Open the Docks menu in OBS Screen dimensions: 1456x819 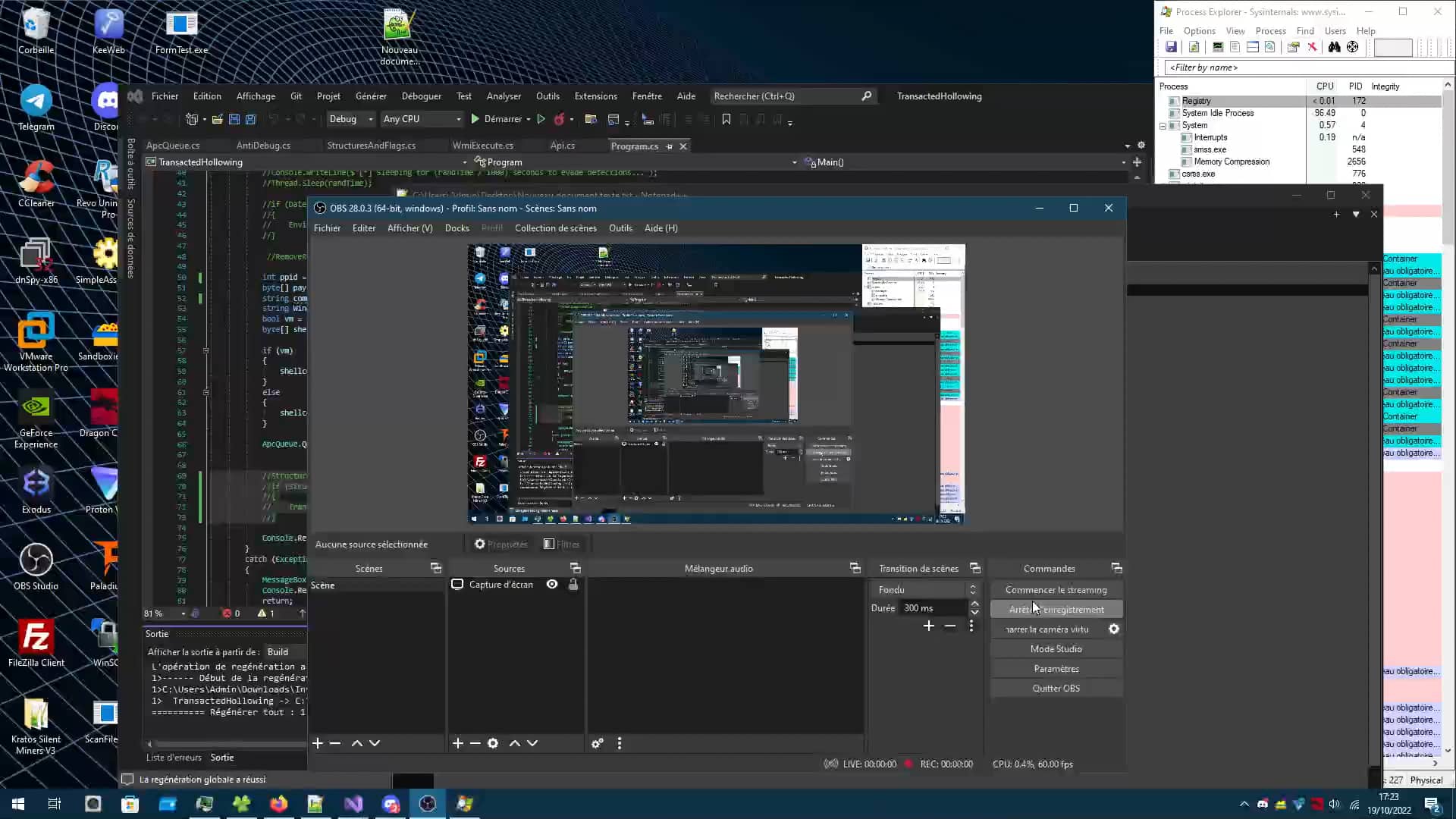pyautogui.click(x=457, y=227)
